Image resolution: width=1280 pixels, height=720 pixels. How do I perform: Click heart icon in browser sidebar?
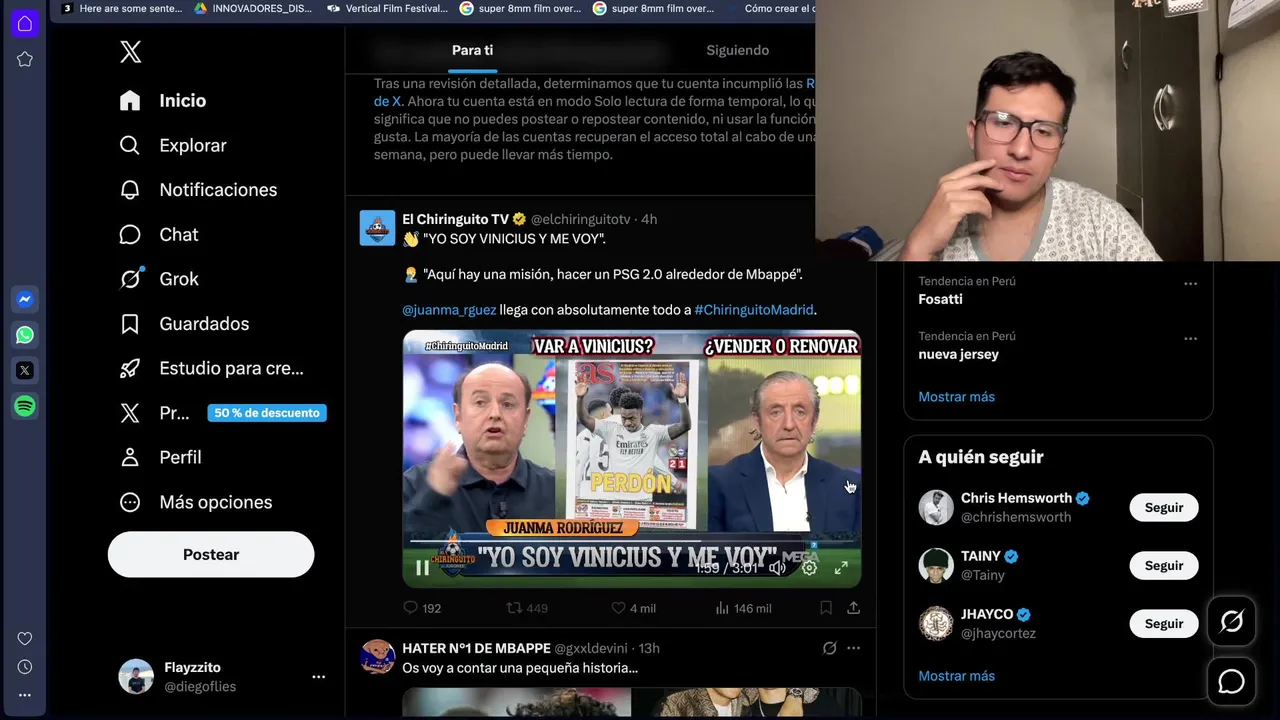[25, 639]
